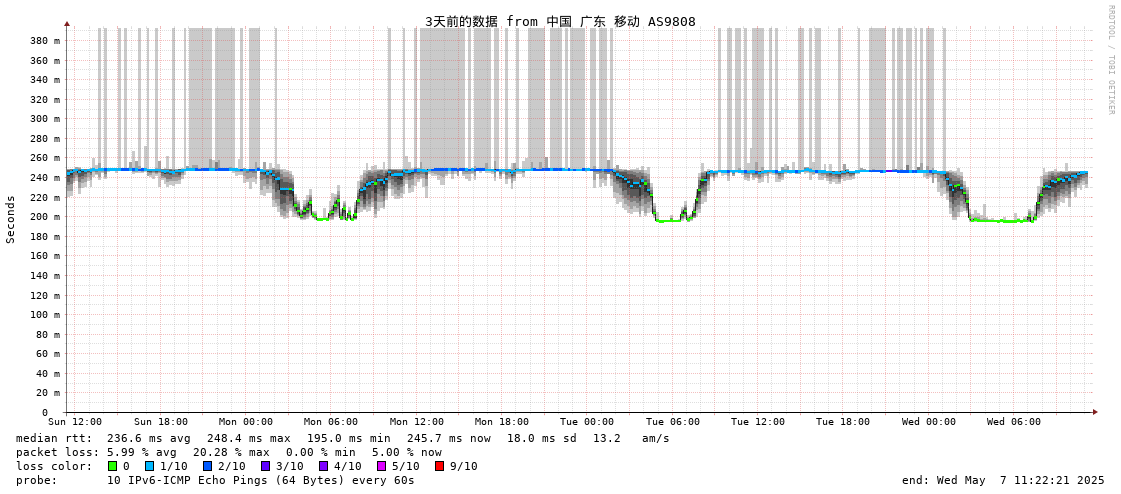
Task: Click the red 9/10 loss swatch
Action: coord(439,466)
